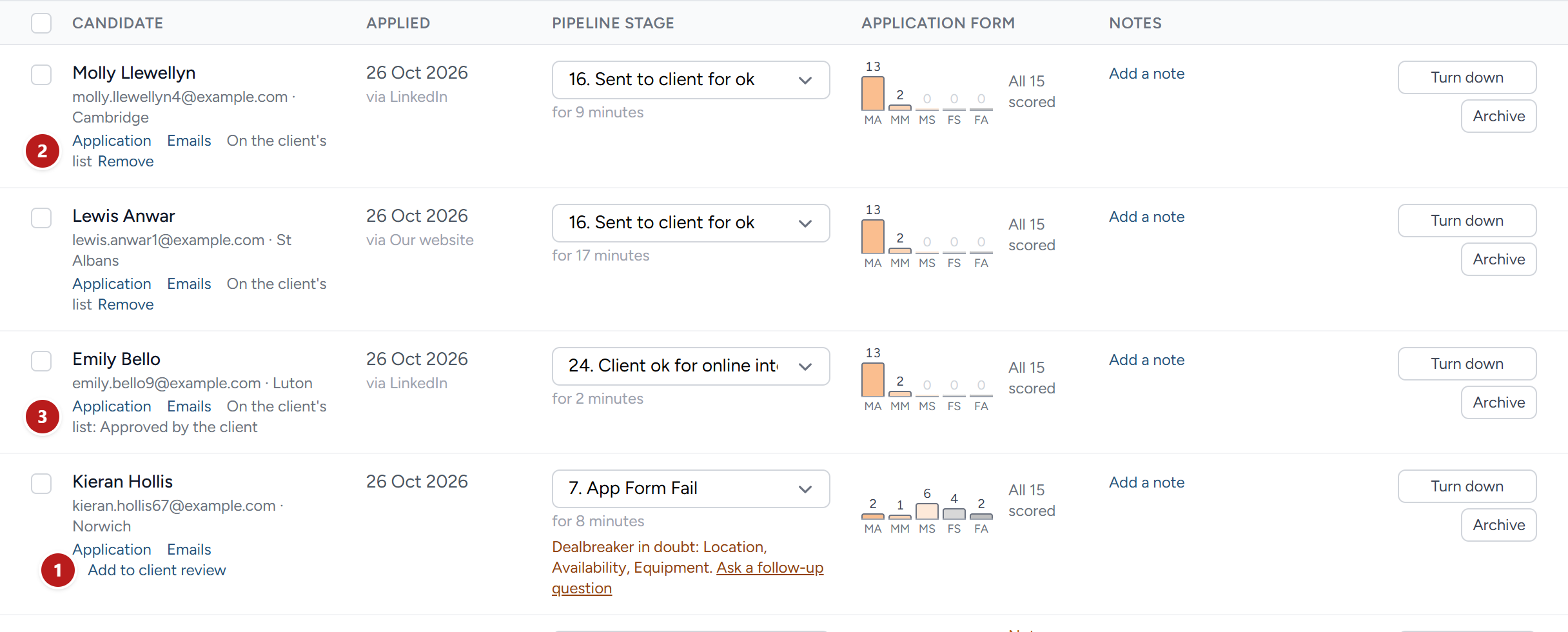Open Emily Bello's Application link
Viewport: 1568px width, 632px height.
[112, 406]
